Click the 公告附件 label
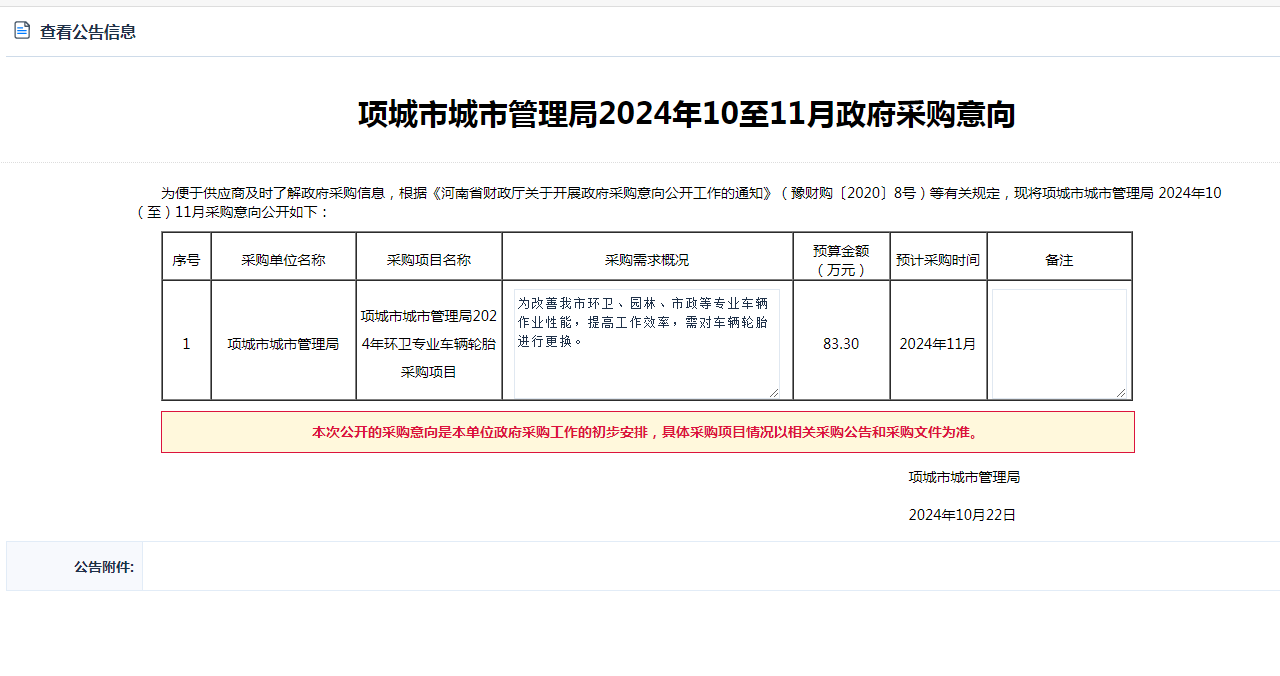Screen dimensions: 1280x676 [104, 567]
